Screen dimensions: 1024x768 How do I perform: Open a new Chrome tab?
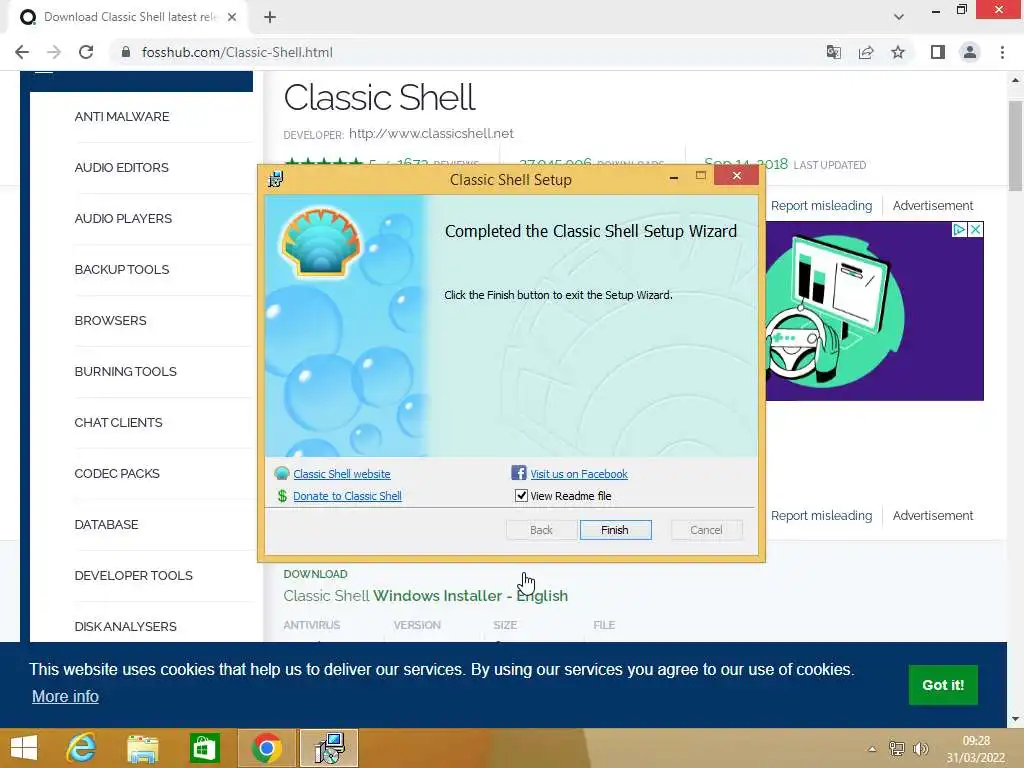click(x=270, y=17)
